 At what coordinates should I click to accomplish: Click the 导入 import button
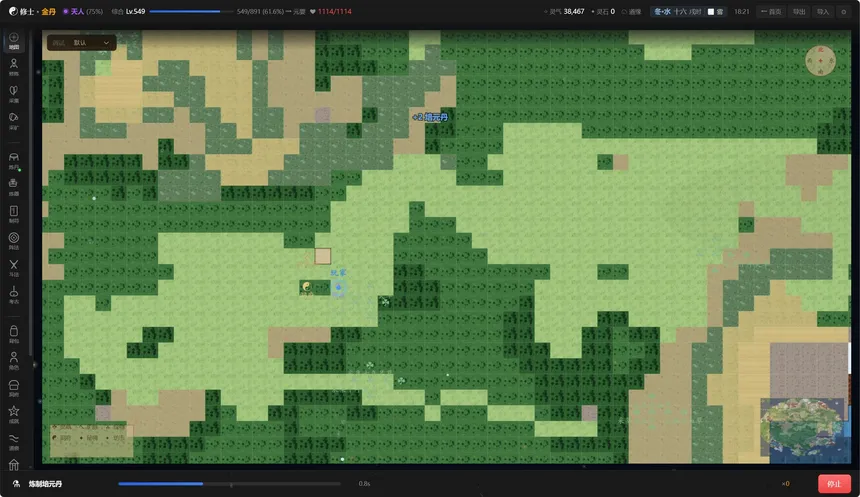(x=823, y=12)
